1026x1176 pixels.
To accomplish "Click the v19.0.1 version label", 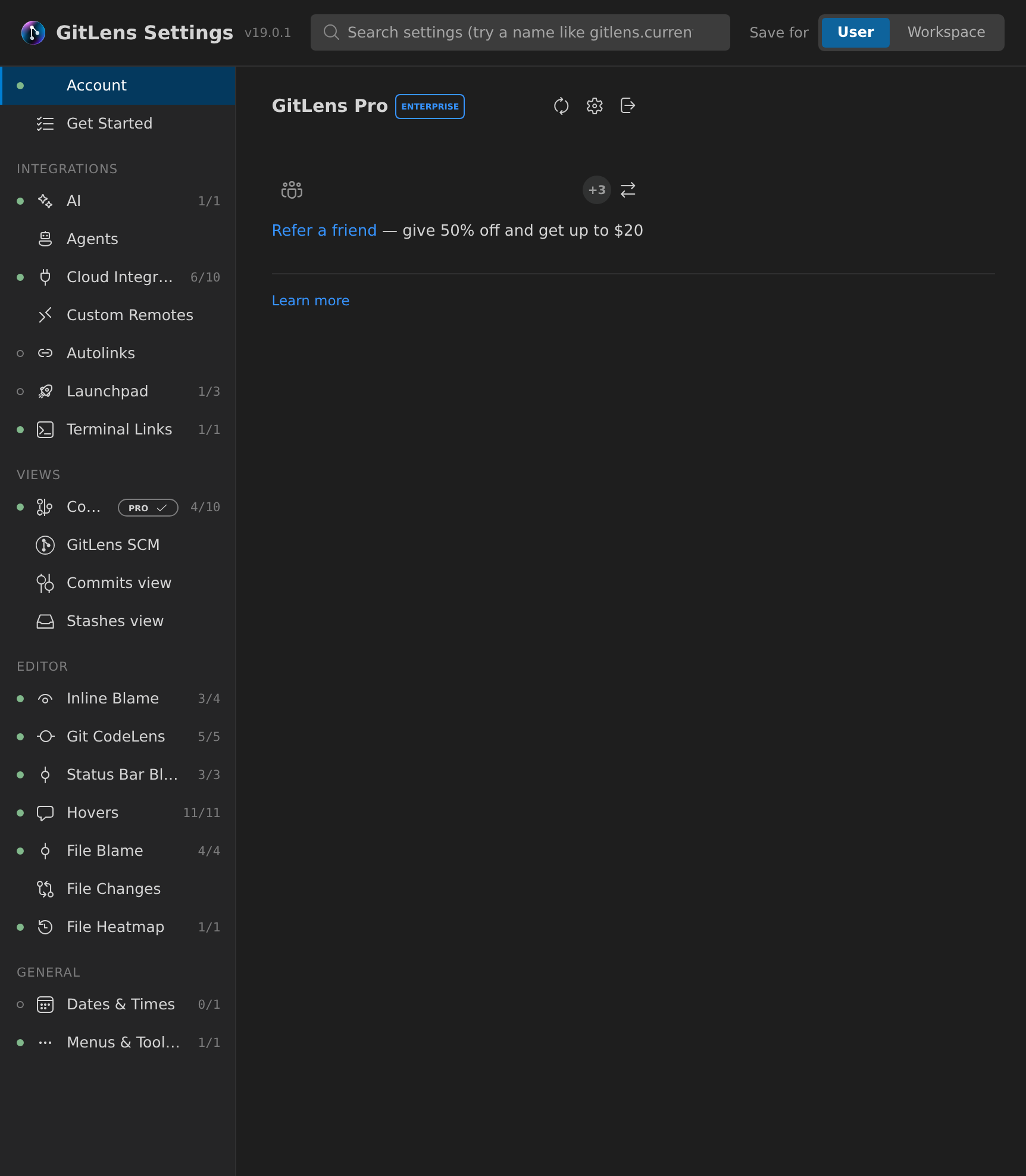I will [x=268, y=33].
